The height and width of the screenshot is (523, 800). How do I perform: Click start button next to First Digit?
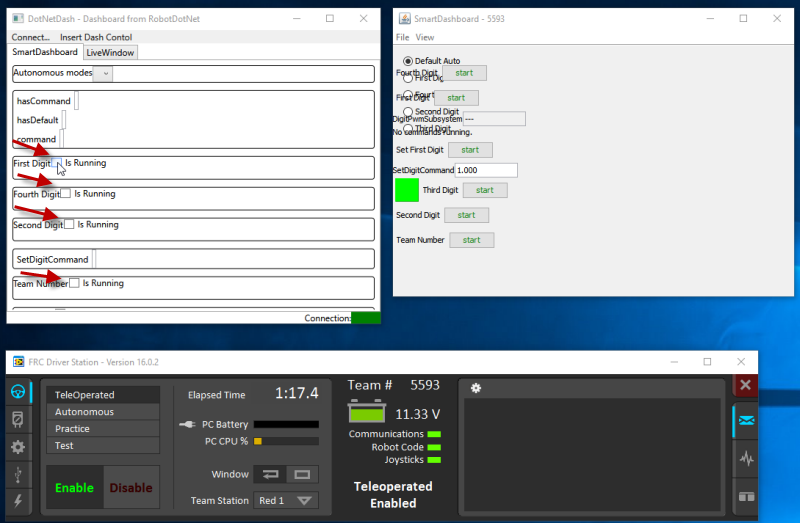click(456, 98)
